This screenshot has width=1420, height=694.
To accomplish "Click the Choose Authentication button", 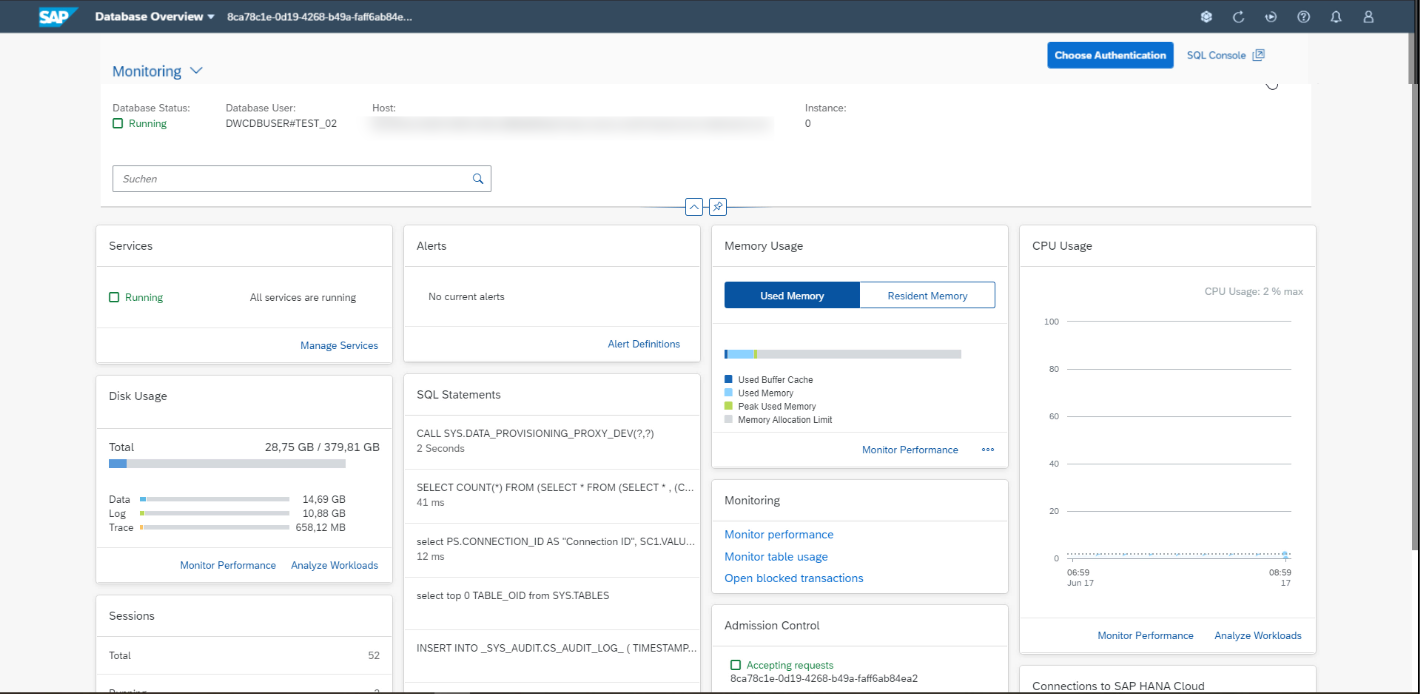I will pos(1110,55).
